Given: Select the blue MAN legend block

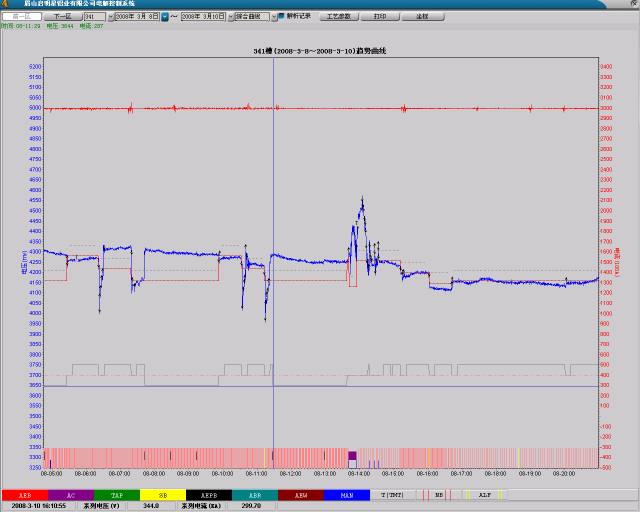Looking at the screenshot, I should click(x=346, y=495).
